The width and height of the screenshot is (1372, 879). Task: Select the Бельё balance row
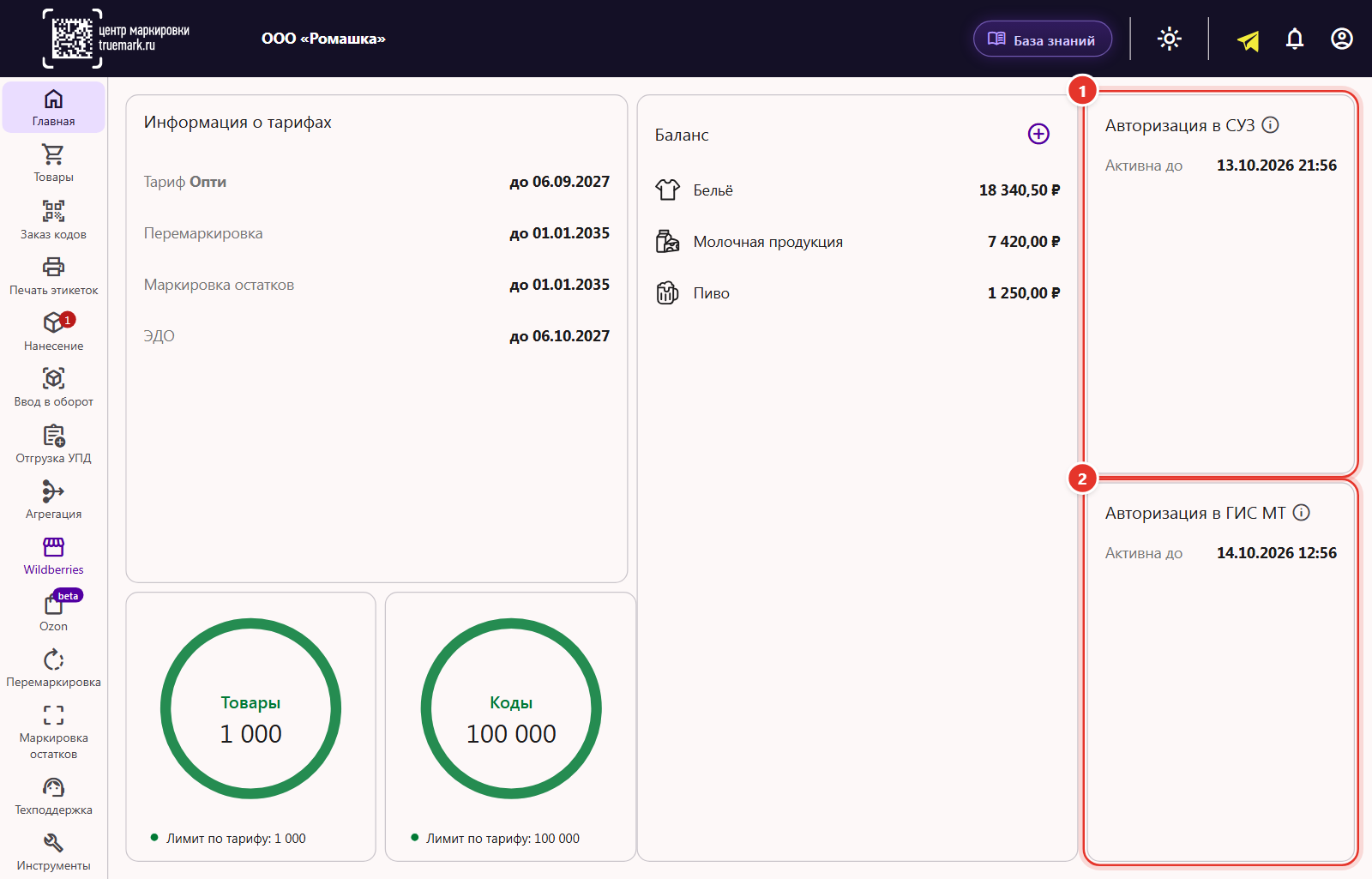[857, 190]
